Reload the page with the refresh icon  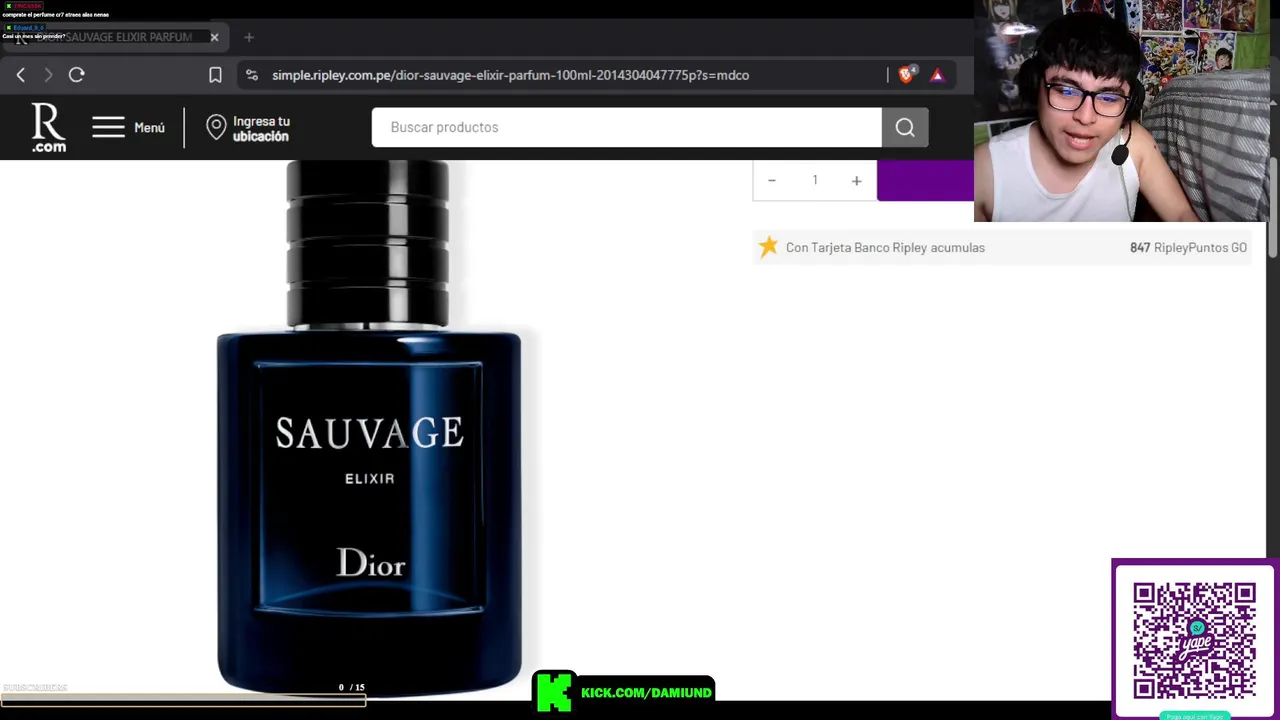click(x=76, y=75)
